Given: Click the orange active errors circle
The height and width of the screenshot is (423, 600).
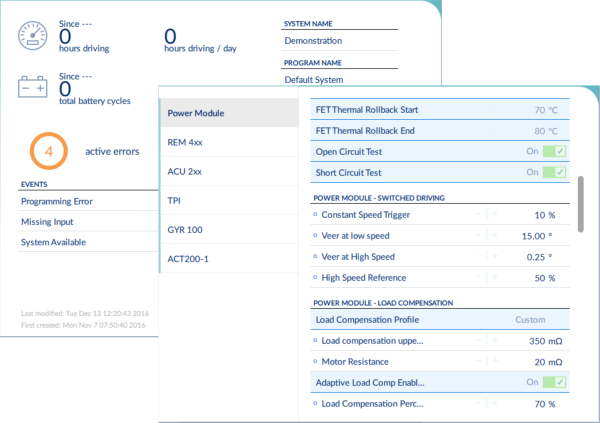Looking at the screenshot, I should pyautogui.click(x=49, y=151).
